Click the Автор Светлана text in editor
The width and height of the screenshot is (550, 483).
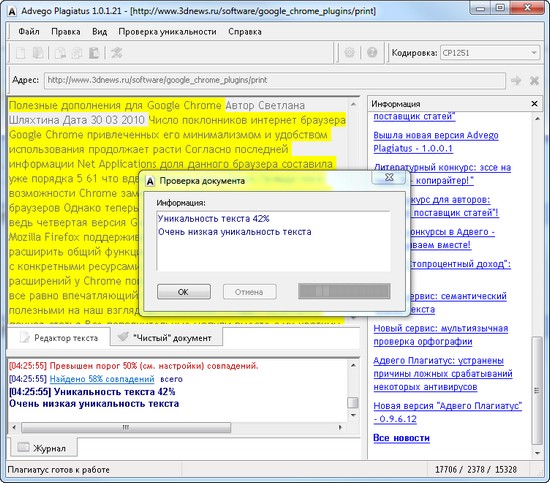[x=265, y=105]
